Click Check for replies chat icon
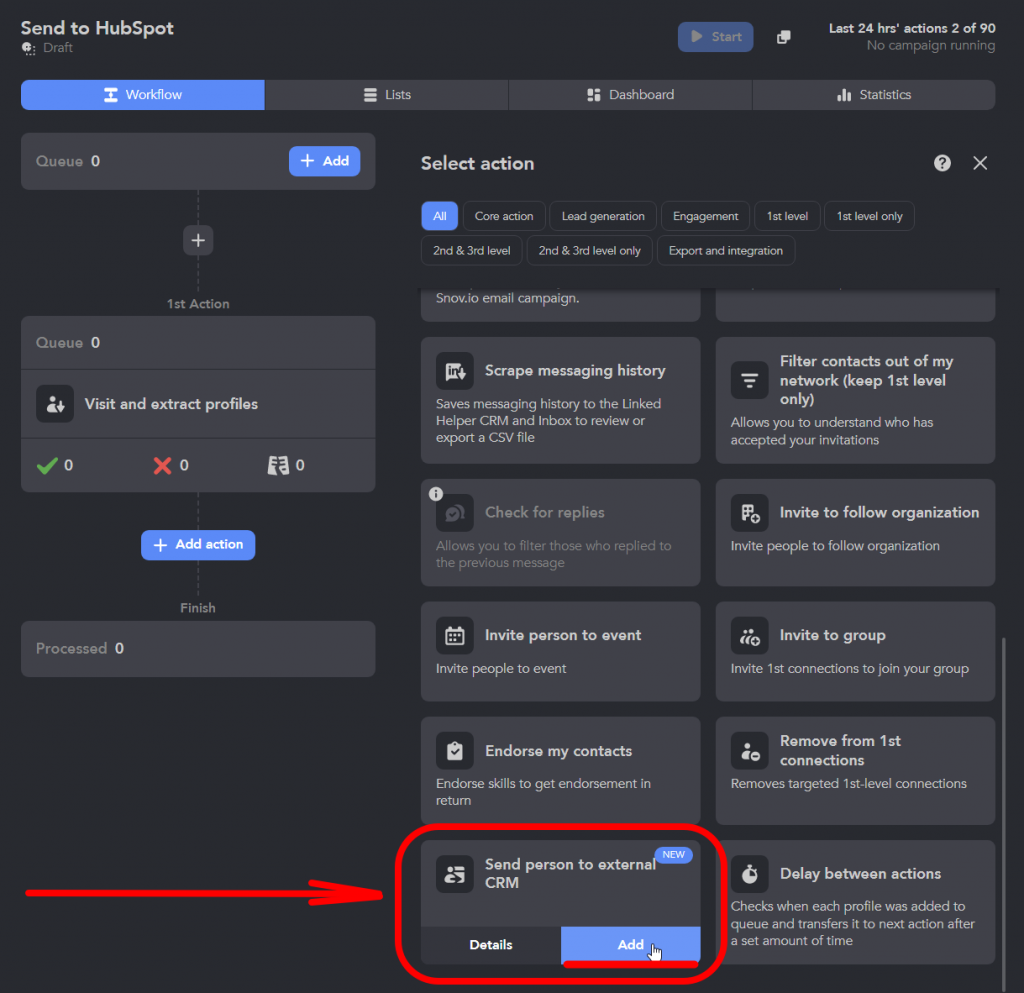This screenshot has width=1024, height=993. [x=455, y=513]
